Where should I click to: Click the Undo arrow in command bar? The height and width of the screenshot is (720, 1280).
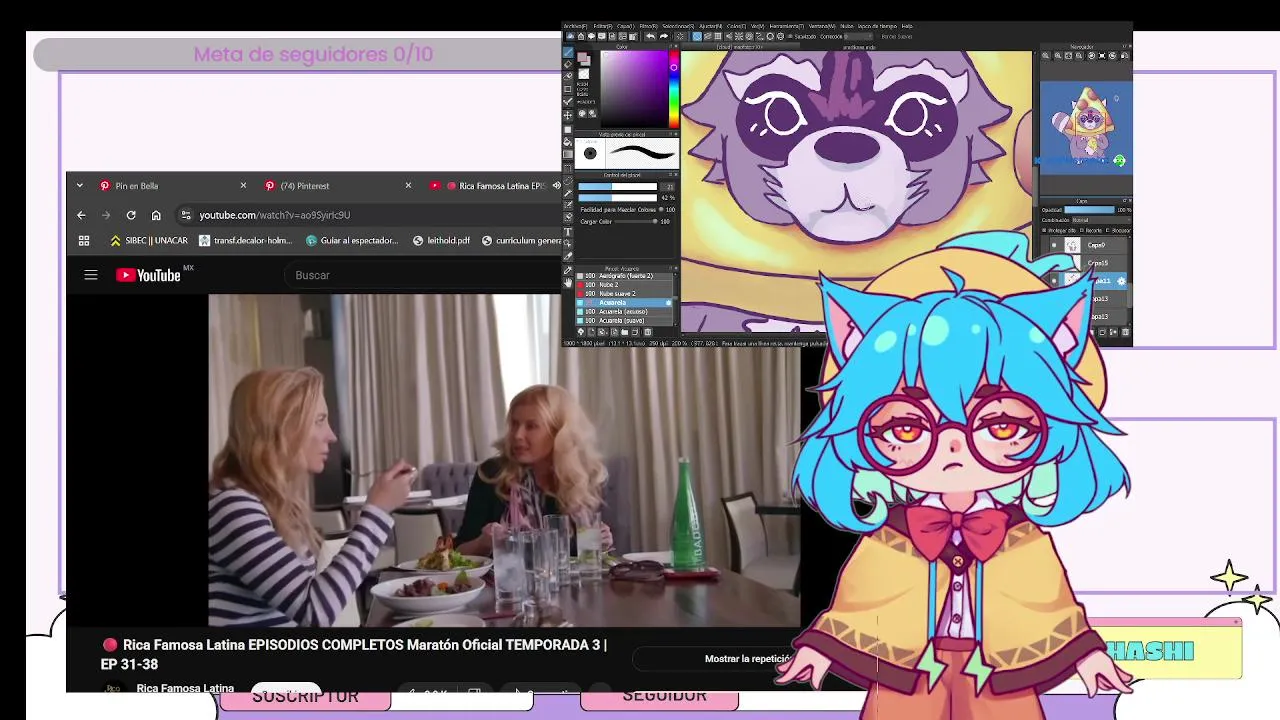[650, 36]
